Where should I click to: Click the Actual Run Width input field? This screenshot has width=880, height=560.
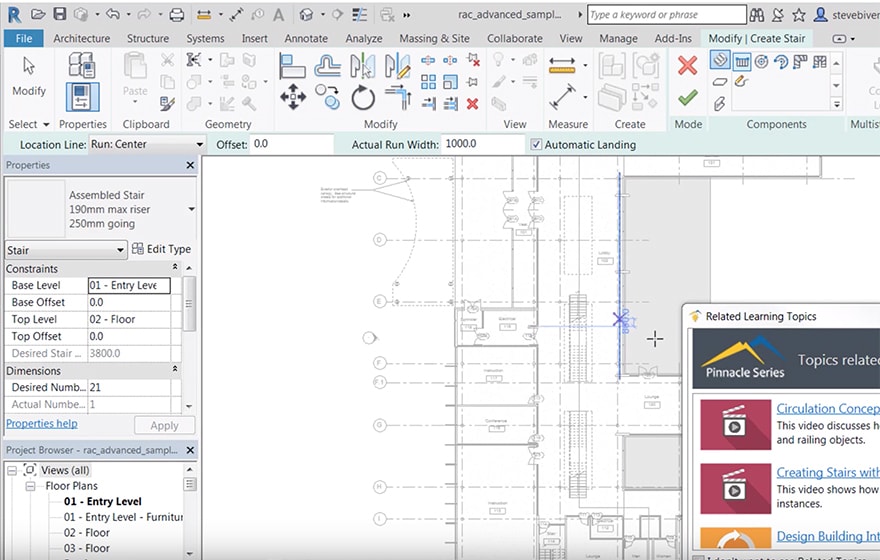(x=483, y=144)
